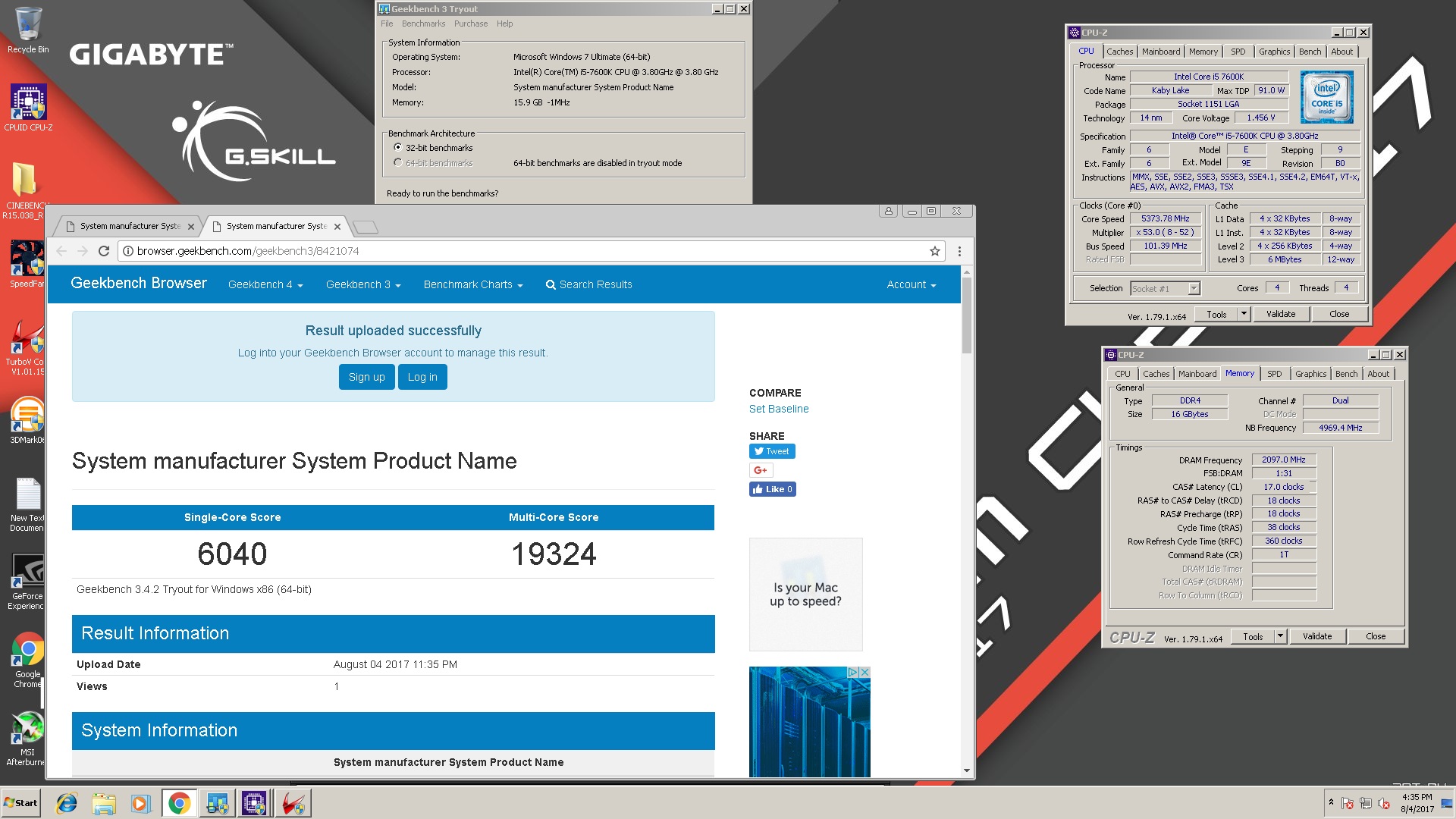Switch to CPU-Z taskbar button
Image resolution: width=1456 pixels, height=819 pixels.
(x=254, y=803)
